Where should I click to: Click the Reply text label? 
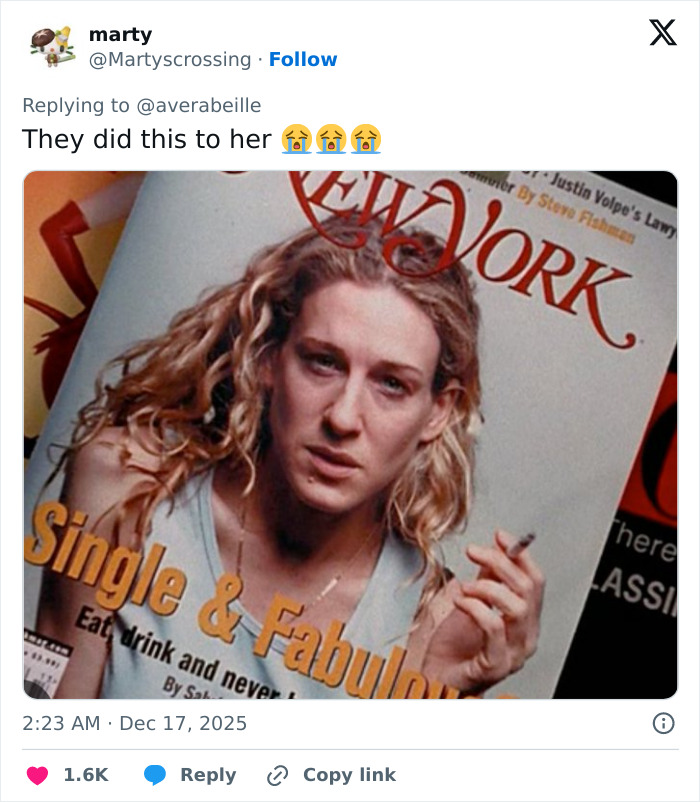pyautogui.click(x=207, y=774)
